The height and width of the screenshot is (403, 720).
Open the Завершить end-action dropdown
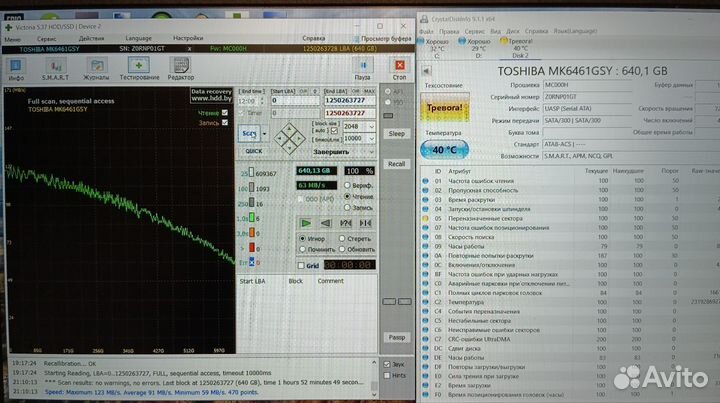[x=371, y=151]
